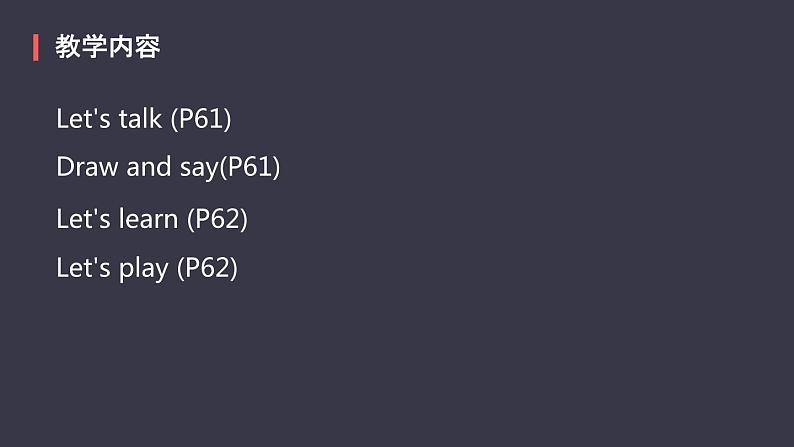Click the word "Draw"
Screen dimensions: 794x447
(87, 167)
